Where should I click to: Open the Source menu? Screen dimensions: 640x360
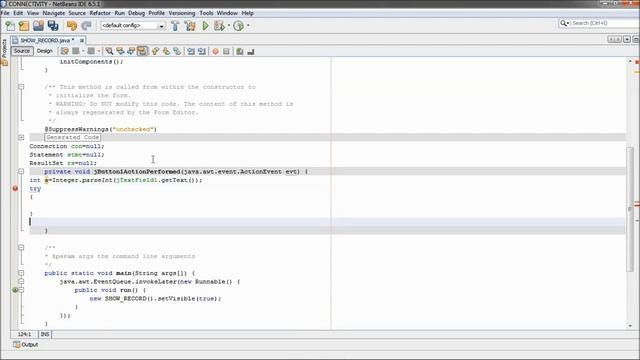[x=77, y=13]
